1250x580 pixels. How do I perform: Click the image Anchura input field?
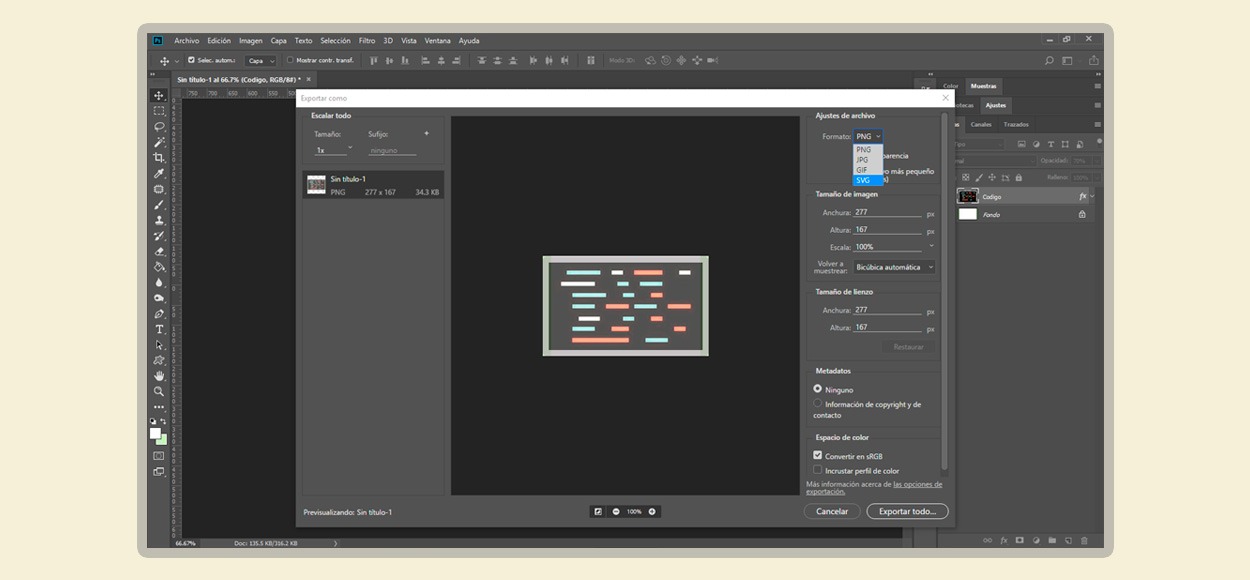[x=888, y=212]
